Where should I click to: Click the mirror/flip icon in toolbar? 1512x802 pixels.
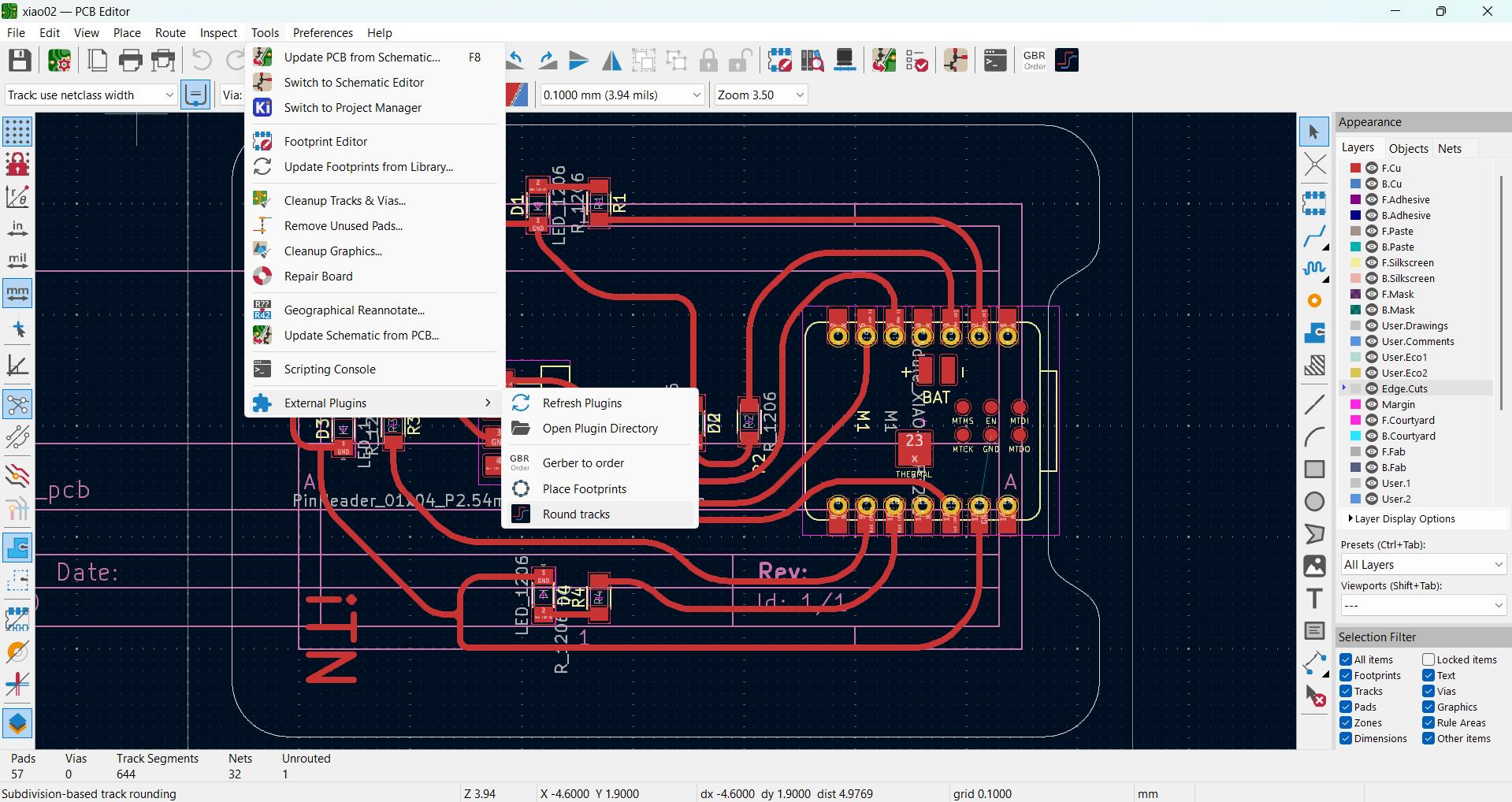pyautogui.click(x=611, y=61)
